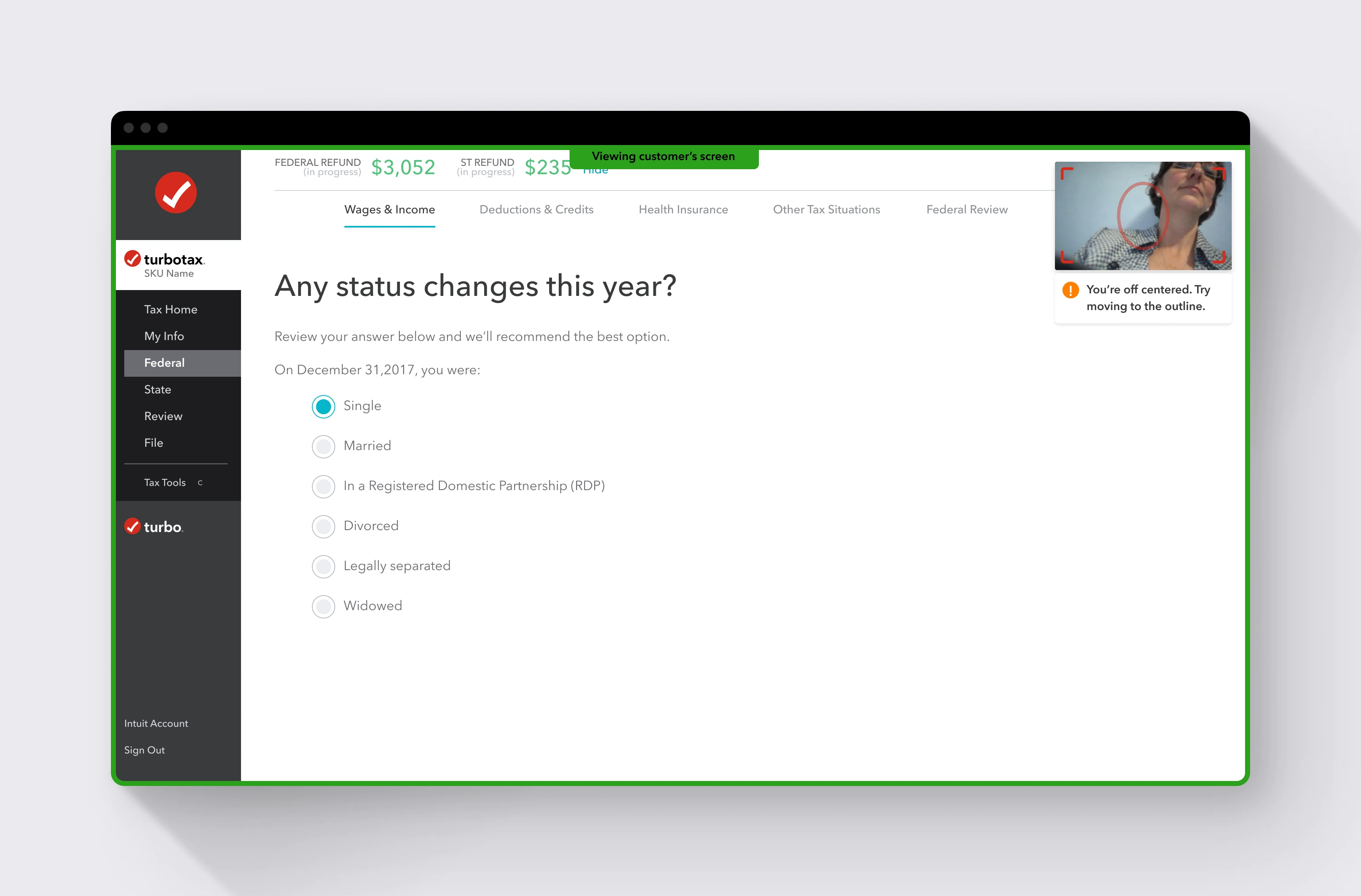Screen dimensions: 1361x896
Task: Expand the Tax Tools menu arrow
Action: click(200, 483)
